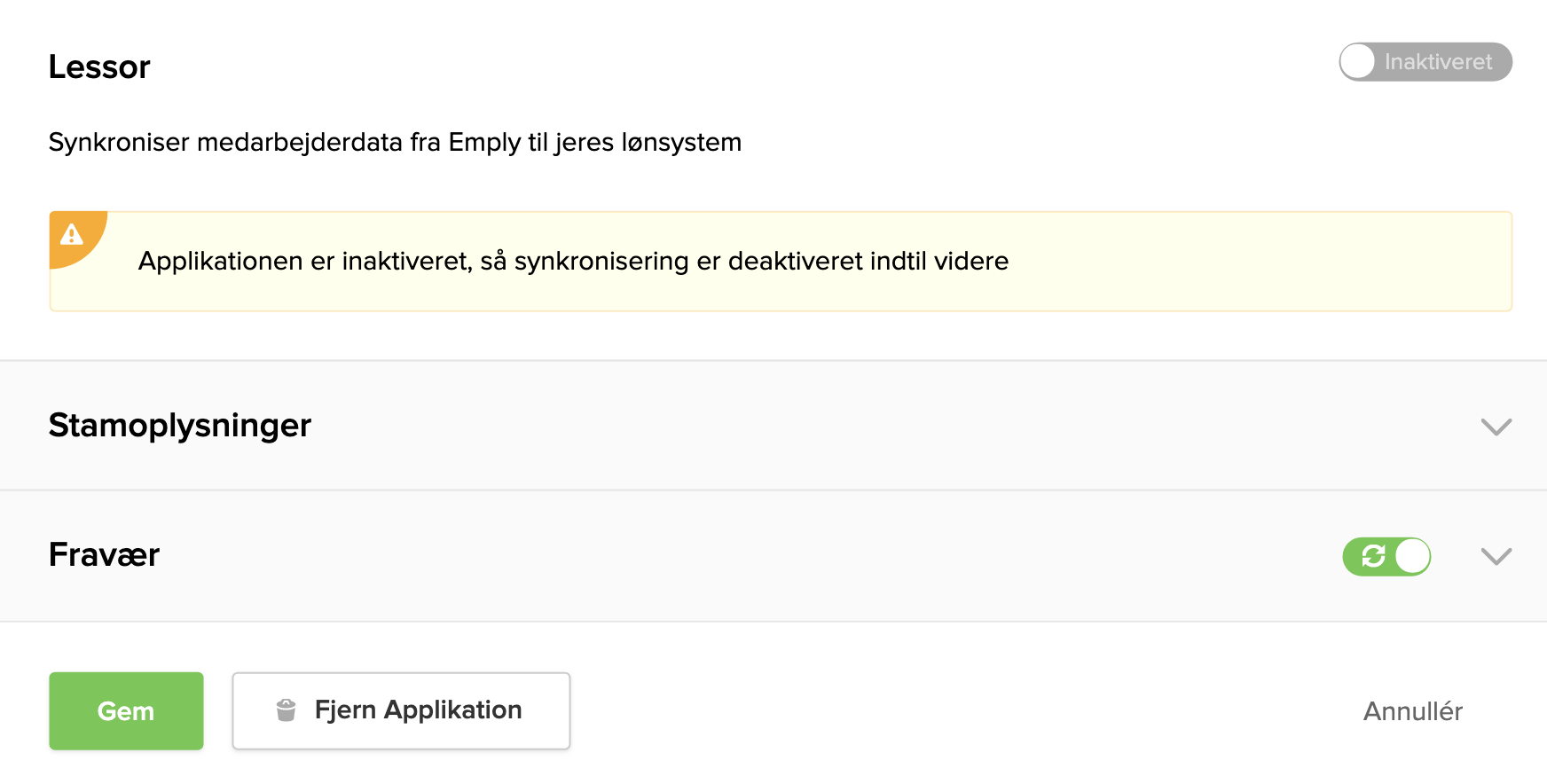The image size is (1547, 784).
Task: Remove the app via Fjern Applikation button
Action: tap(401, 710)
